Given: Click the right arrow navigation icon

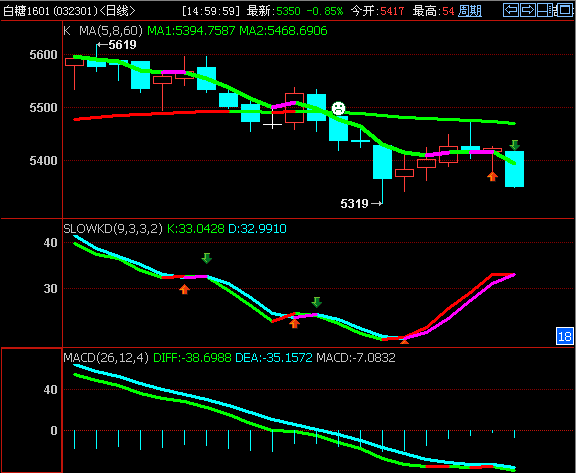Looking at the screenshot, I should point(528,10).
